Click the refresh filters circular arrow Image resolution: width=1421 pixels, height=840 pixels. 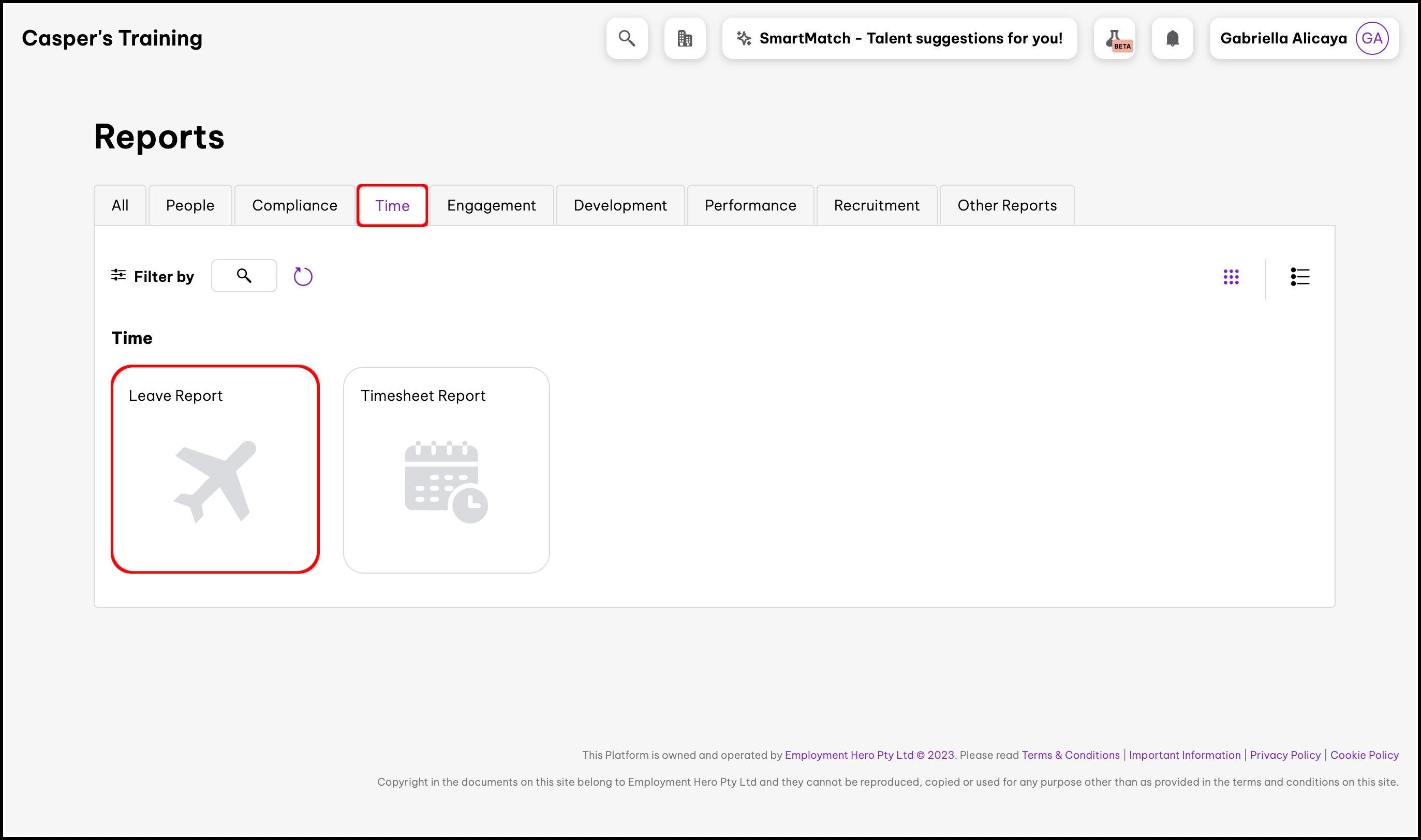(x=303, y=276)
